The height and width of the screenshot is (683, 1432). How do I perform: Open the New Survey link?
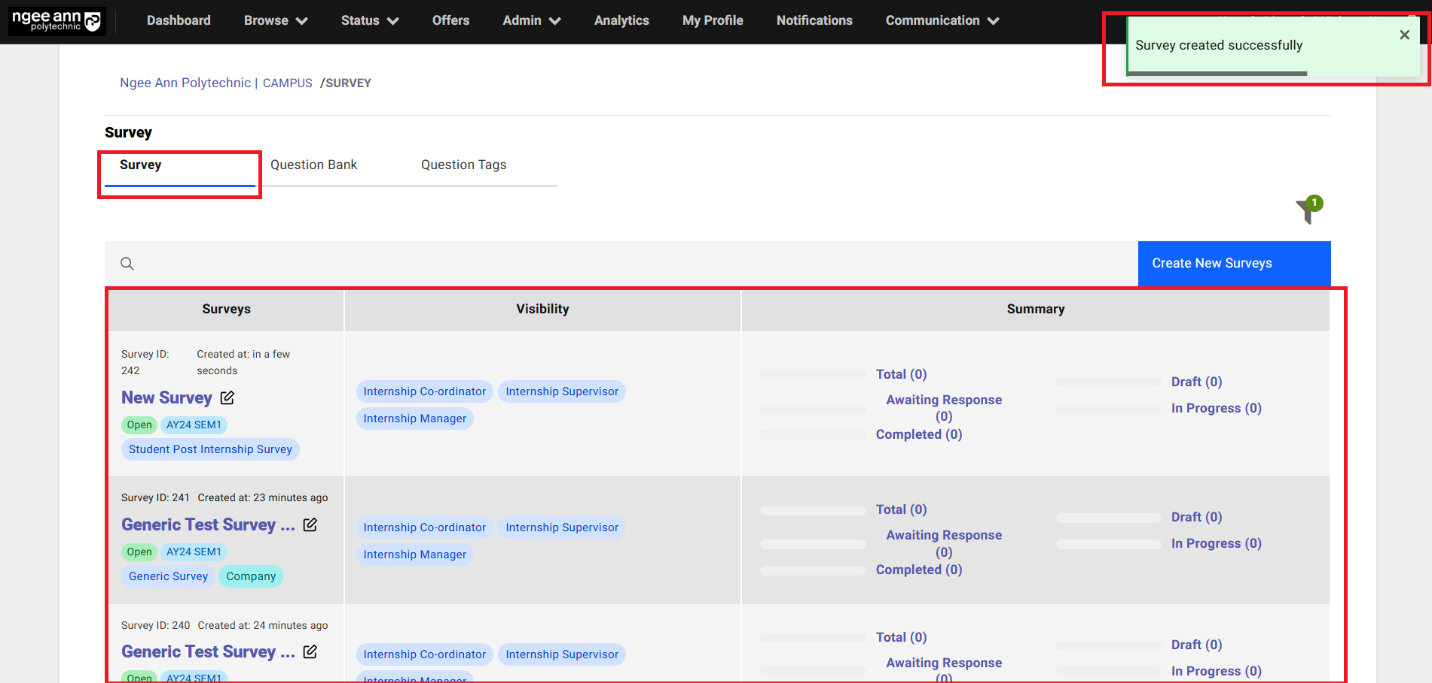(166, 397)
